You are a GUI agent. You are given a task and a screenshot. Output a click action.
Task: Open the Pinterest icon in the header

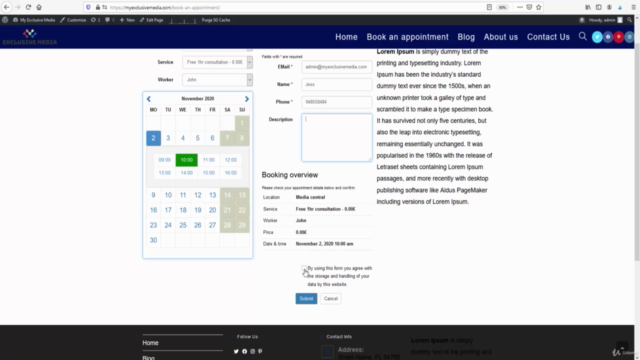618,37
